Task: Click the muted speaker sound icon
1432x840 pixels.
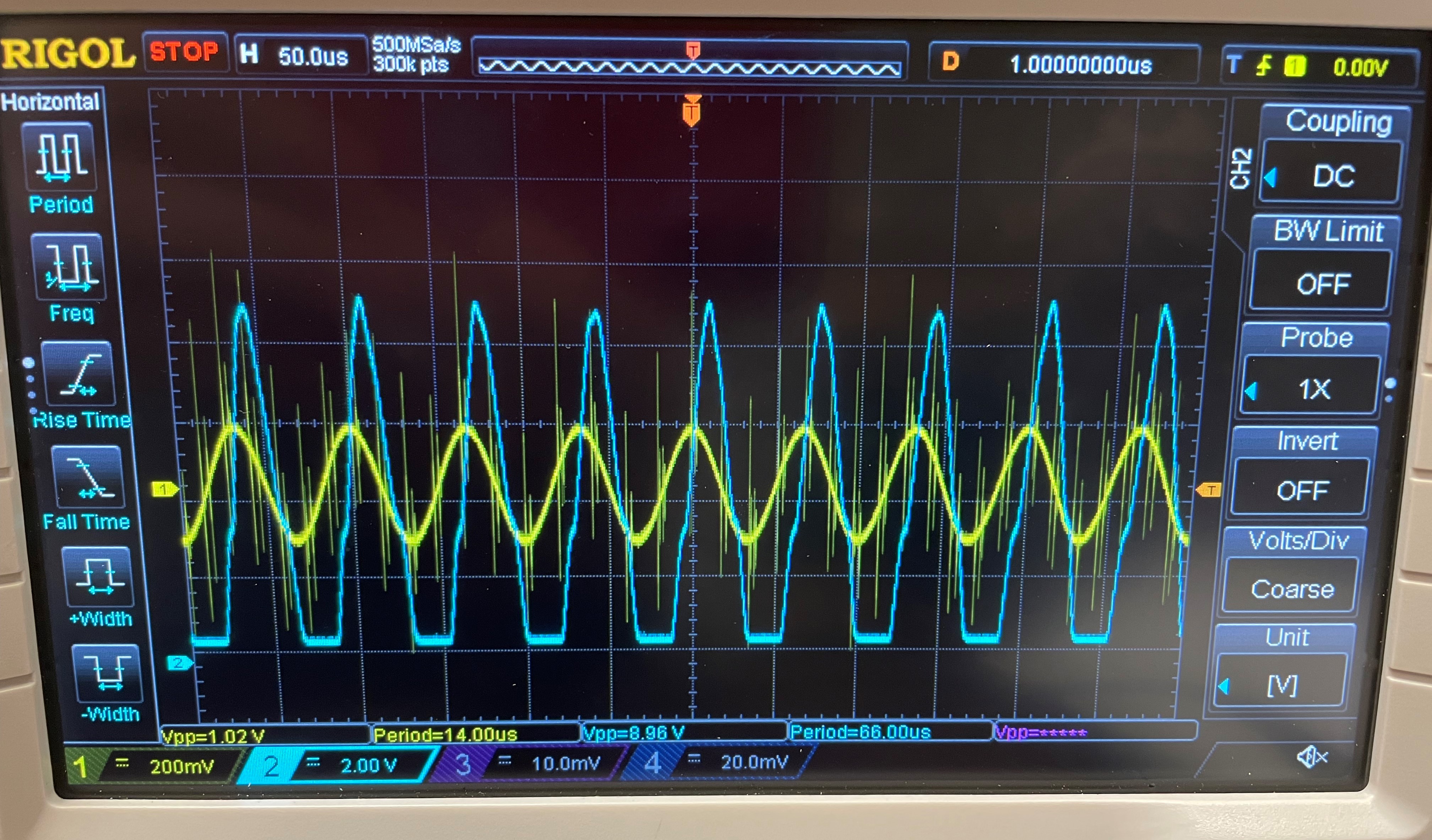Action: [x=1312, y=757]
